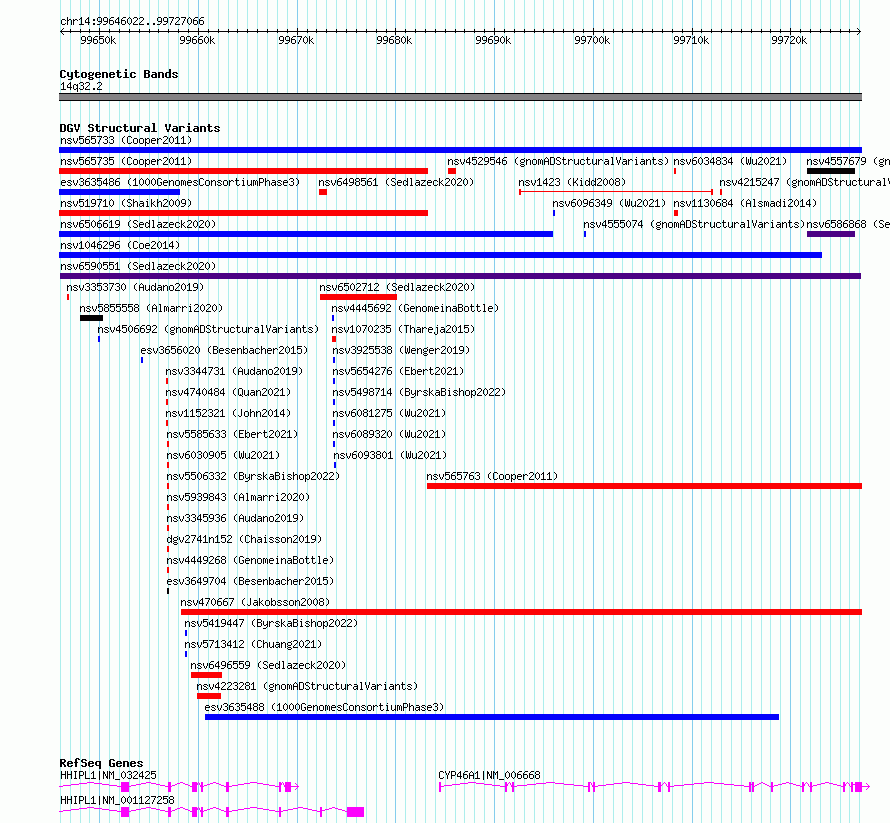Select nsv4445692 (GenomeinaBottle) label

tap(415, 308)
